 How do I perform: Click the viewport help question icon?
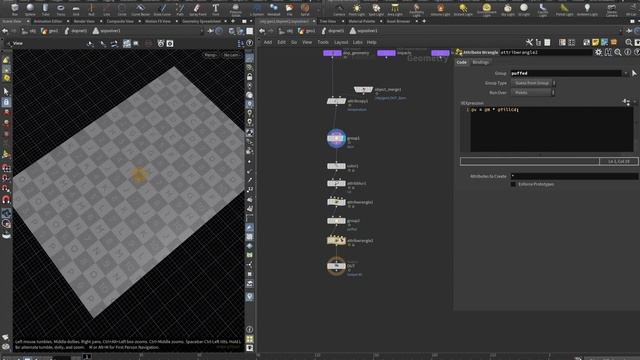(249, 43)
